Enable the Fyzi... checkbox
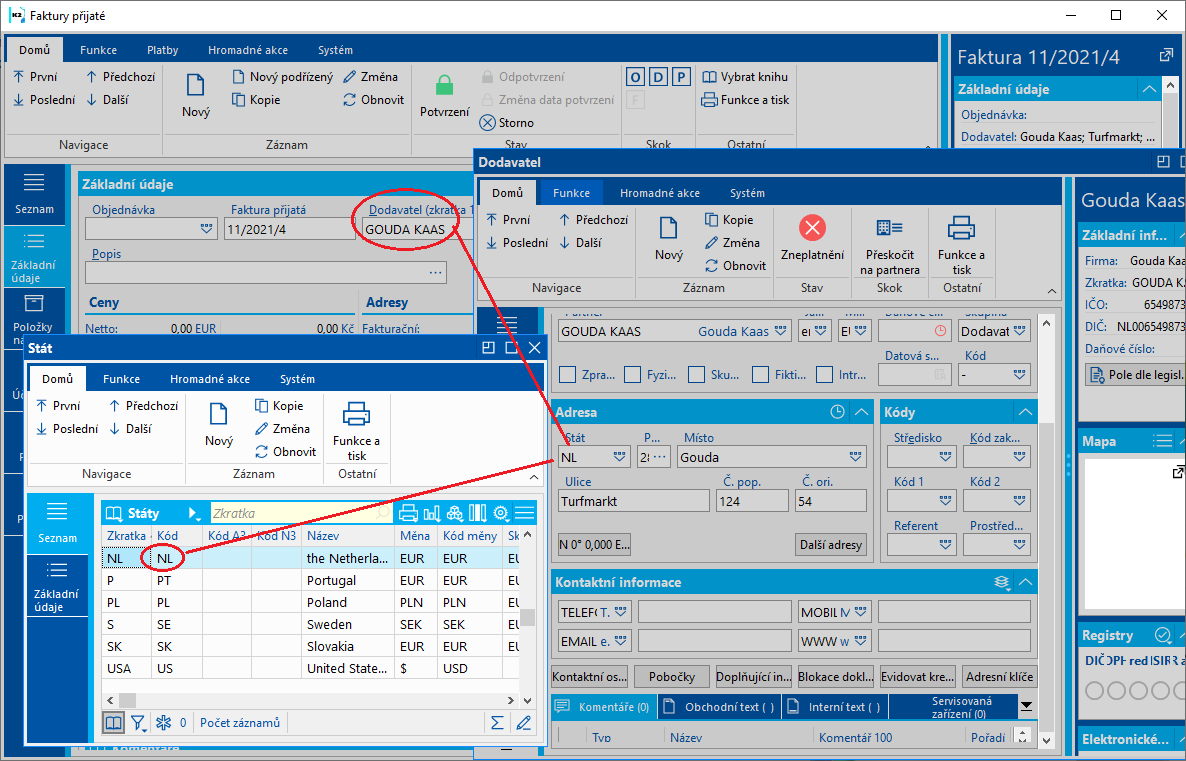Screen dimensions: 1186x761 click(x=632, y=375)
